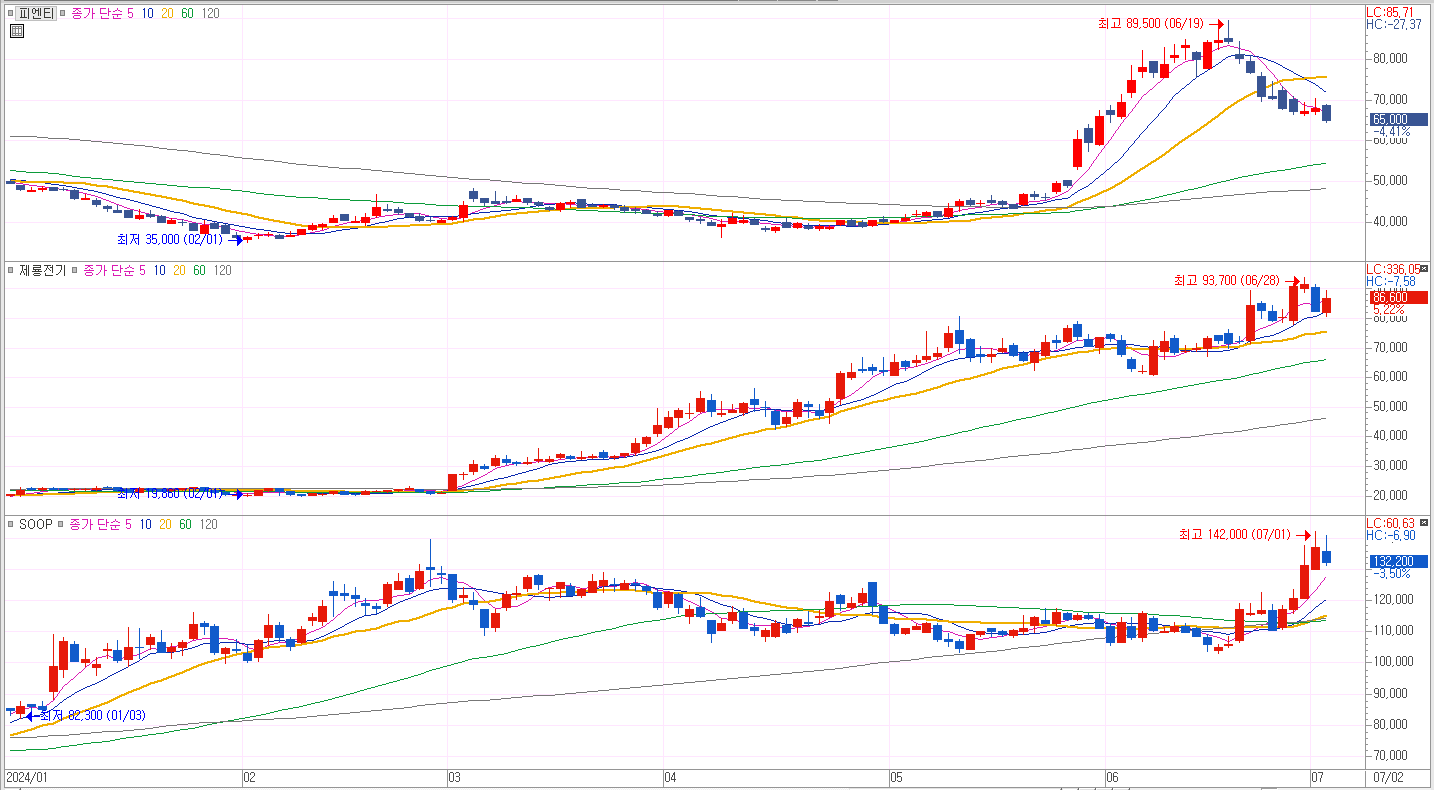Close the 제룡전기 chart panel with its X icon
The image size is (1434, 790).
1425,269
